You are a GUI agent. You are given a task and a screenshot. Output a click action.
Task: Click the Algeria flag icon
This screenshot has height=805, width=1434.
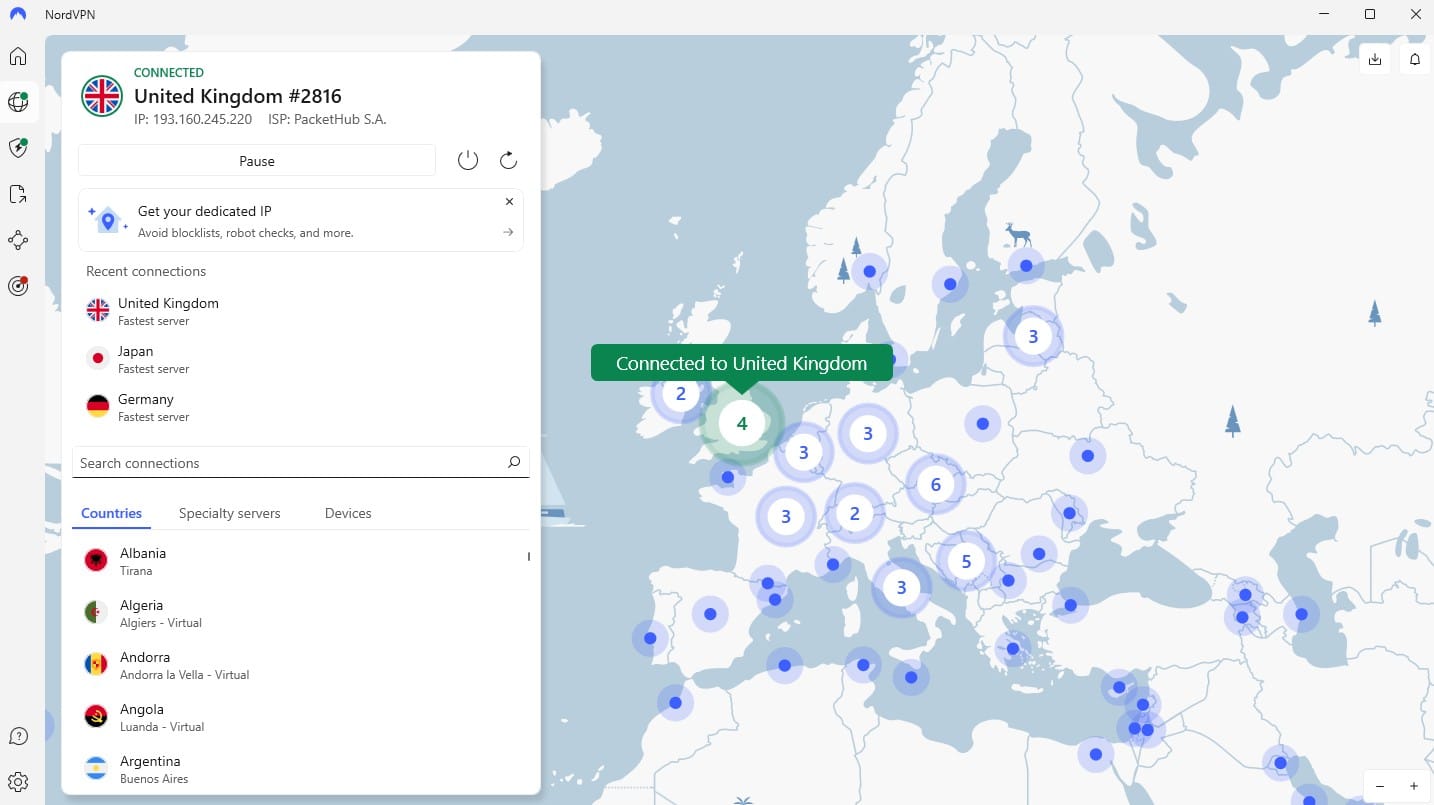click(x=97, y=612)
